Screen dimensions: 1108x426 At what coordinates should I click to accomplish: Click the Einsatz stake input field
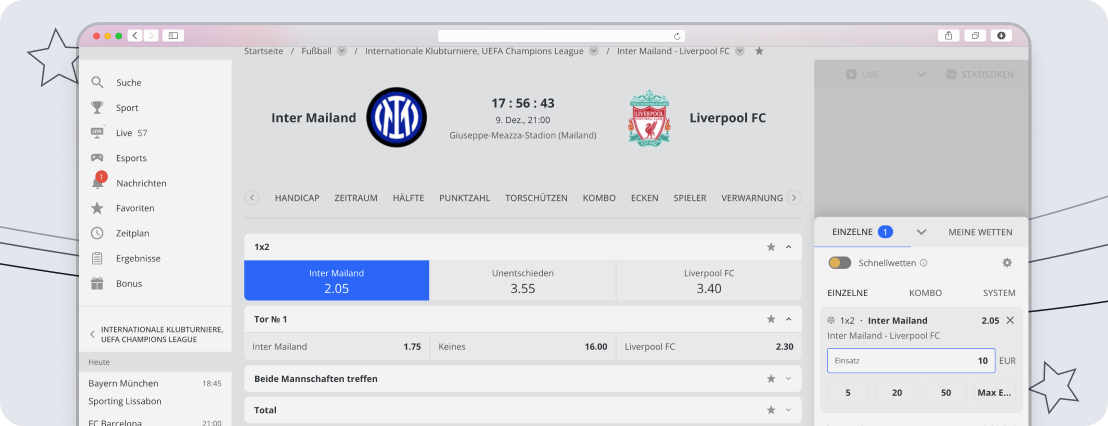pos(910,361)
